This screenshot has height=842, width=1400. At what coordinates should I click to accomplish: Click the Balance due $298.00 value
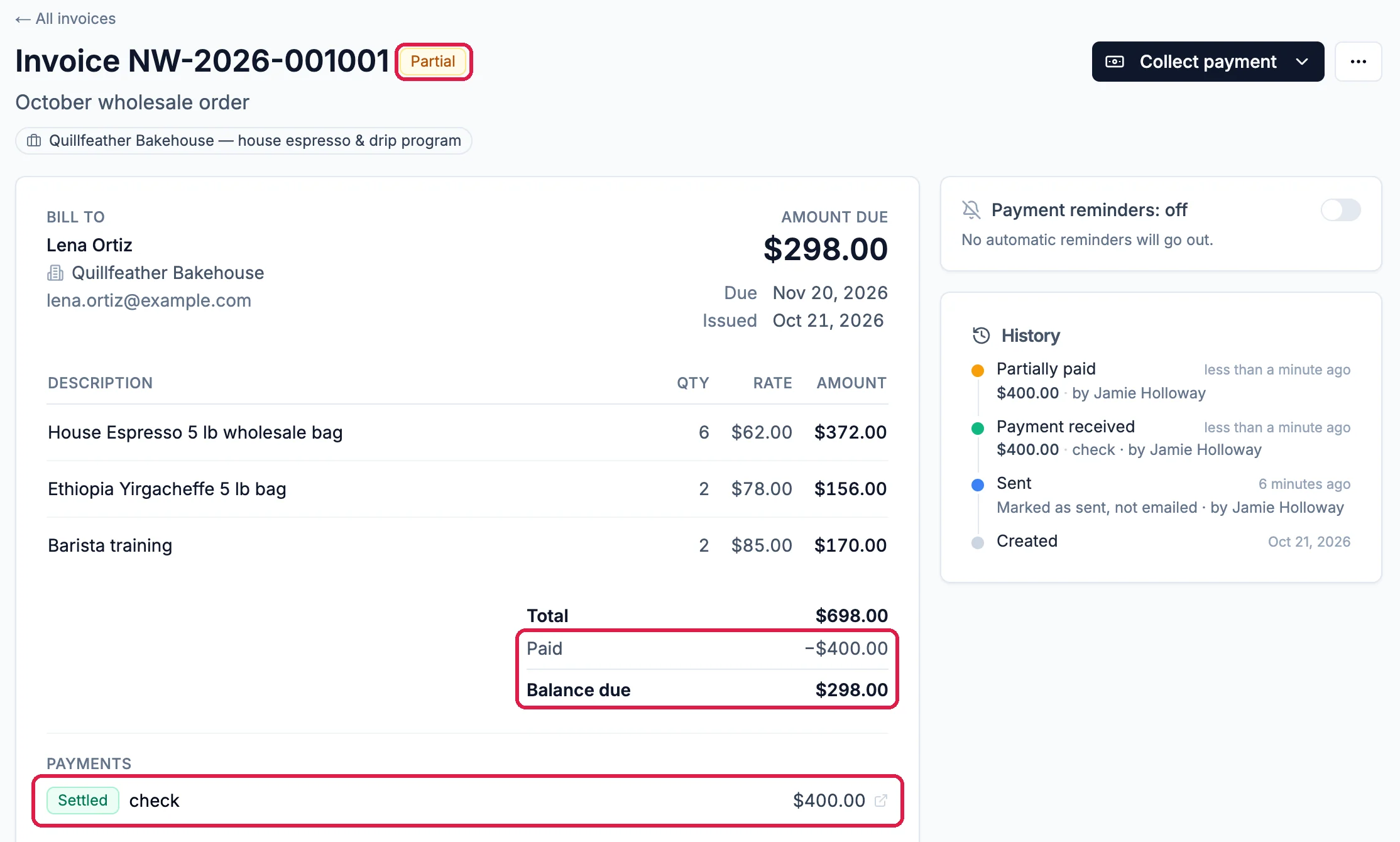(x=851, y=690)
